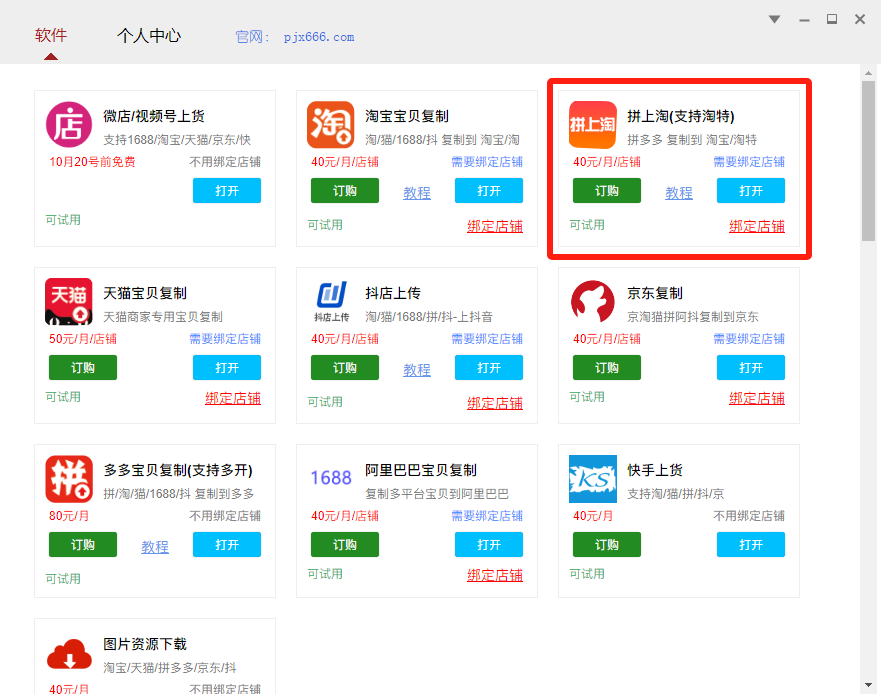
Task: Open the 教程 link for 淘宝宝贝复制
Action: (x=417, y=193)
